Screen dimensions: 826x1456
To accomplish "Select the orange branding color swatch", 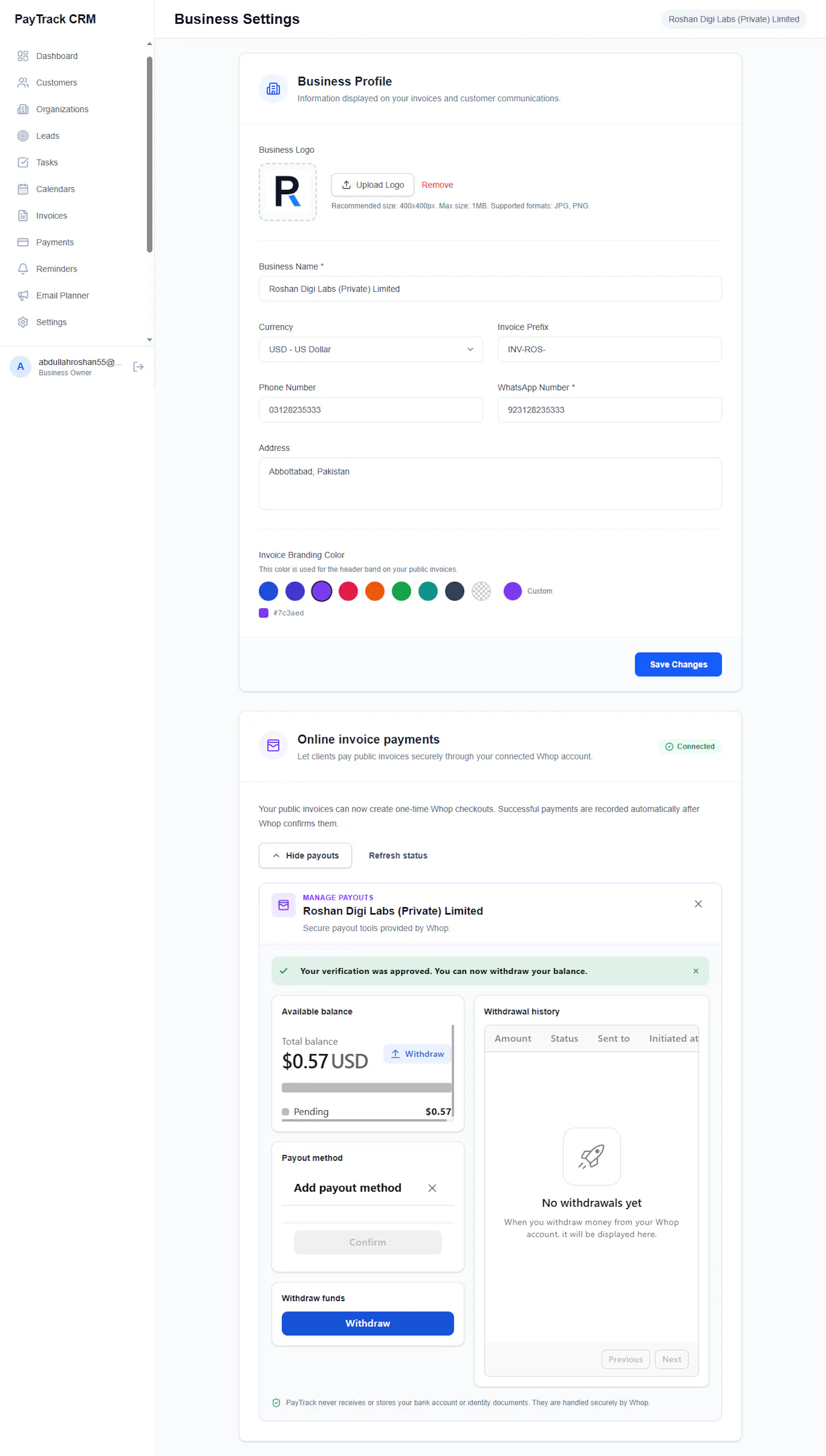I will pyautogui.click(x=375, y=591).
